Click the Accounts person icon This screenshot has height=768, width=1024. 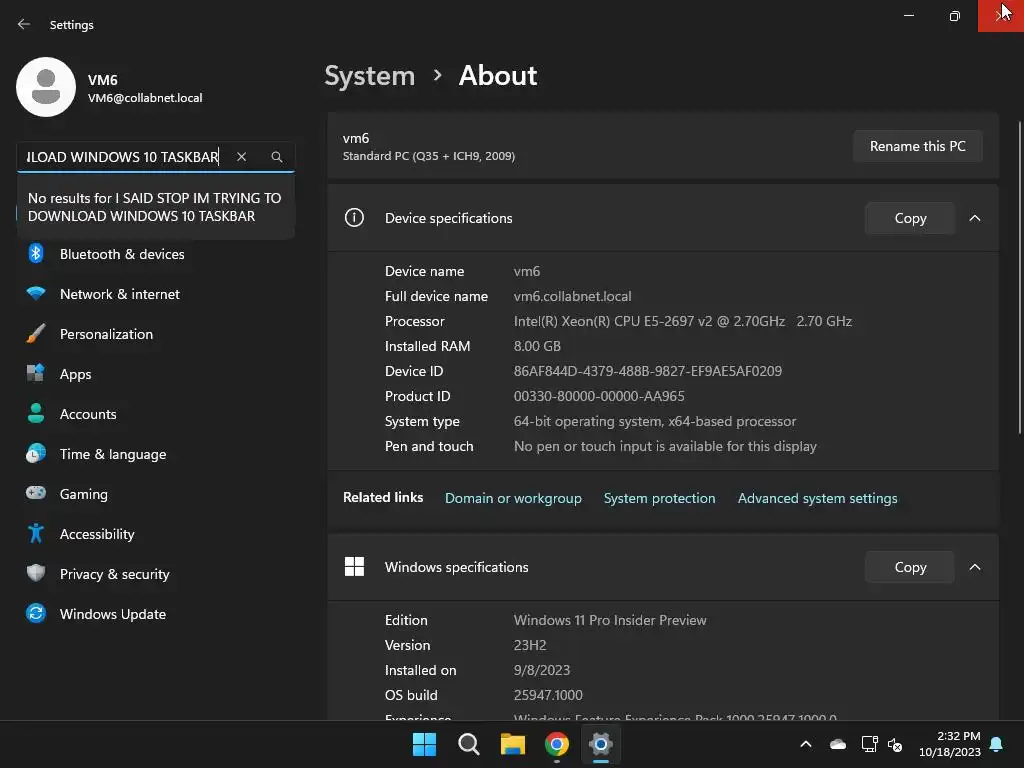coord(36,413)
